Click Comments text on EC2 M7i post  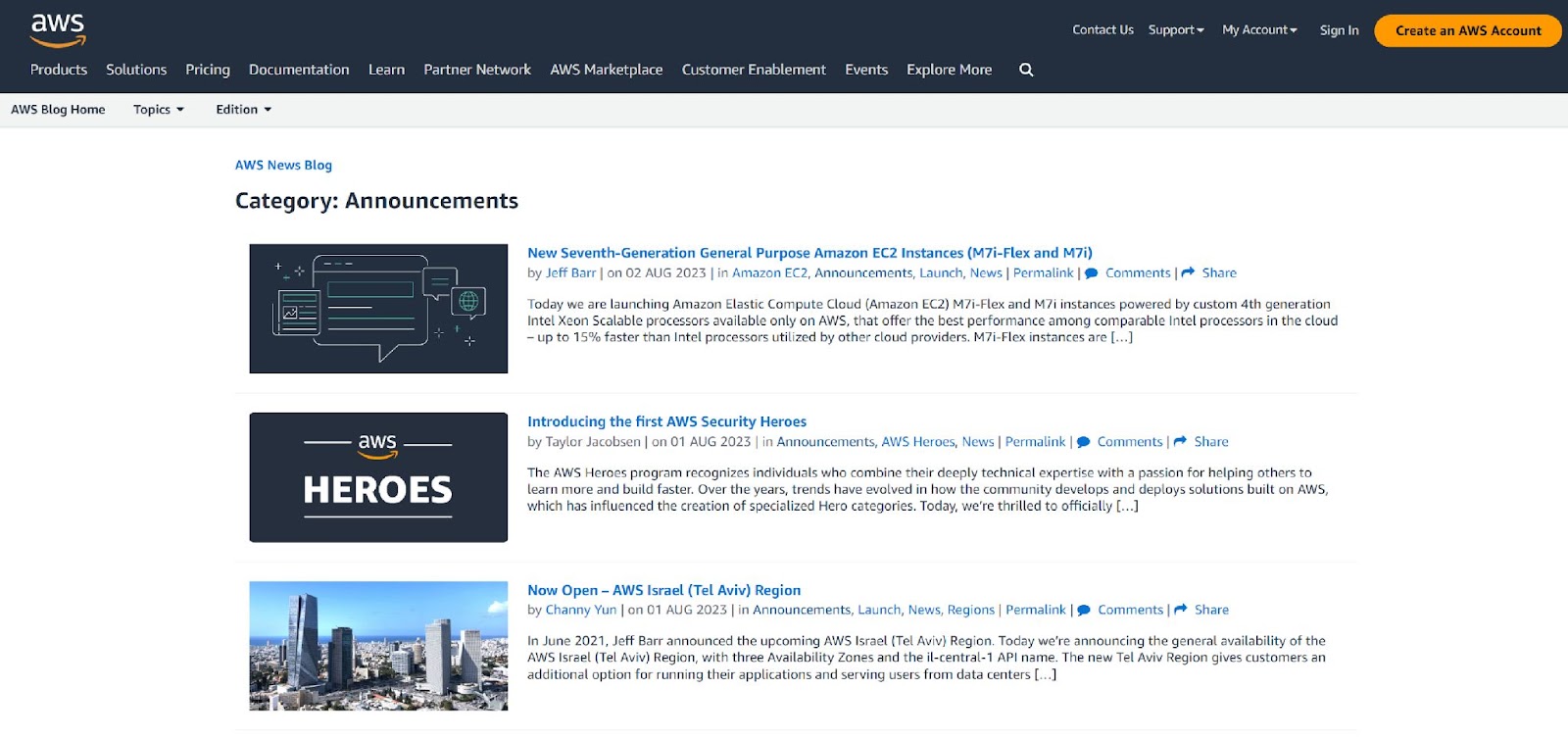click(x=1138, y=273)
